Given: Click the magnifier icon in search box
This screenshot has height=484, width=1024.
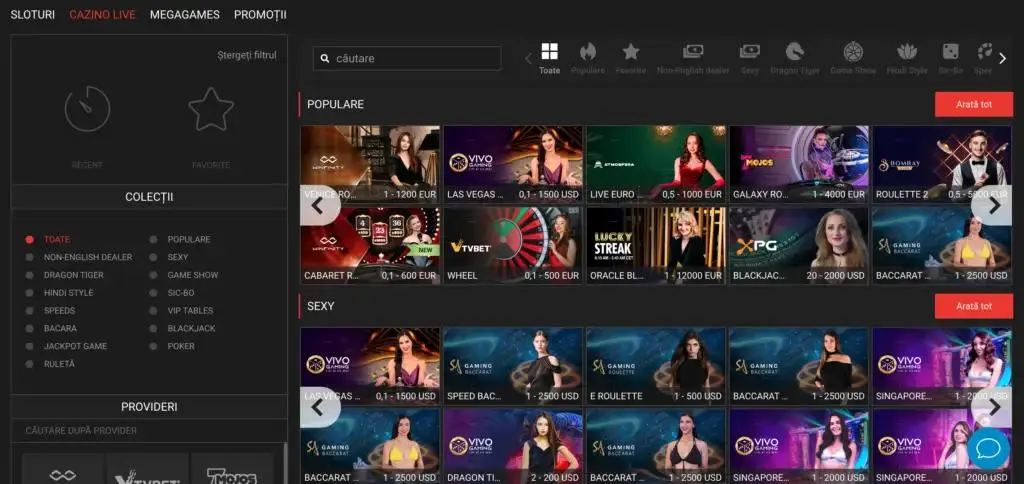Looking at the screenshot, I should [325, 58].
